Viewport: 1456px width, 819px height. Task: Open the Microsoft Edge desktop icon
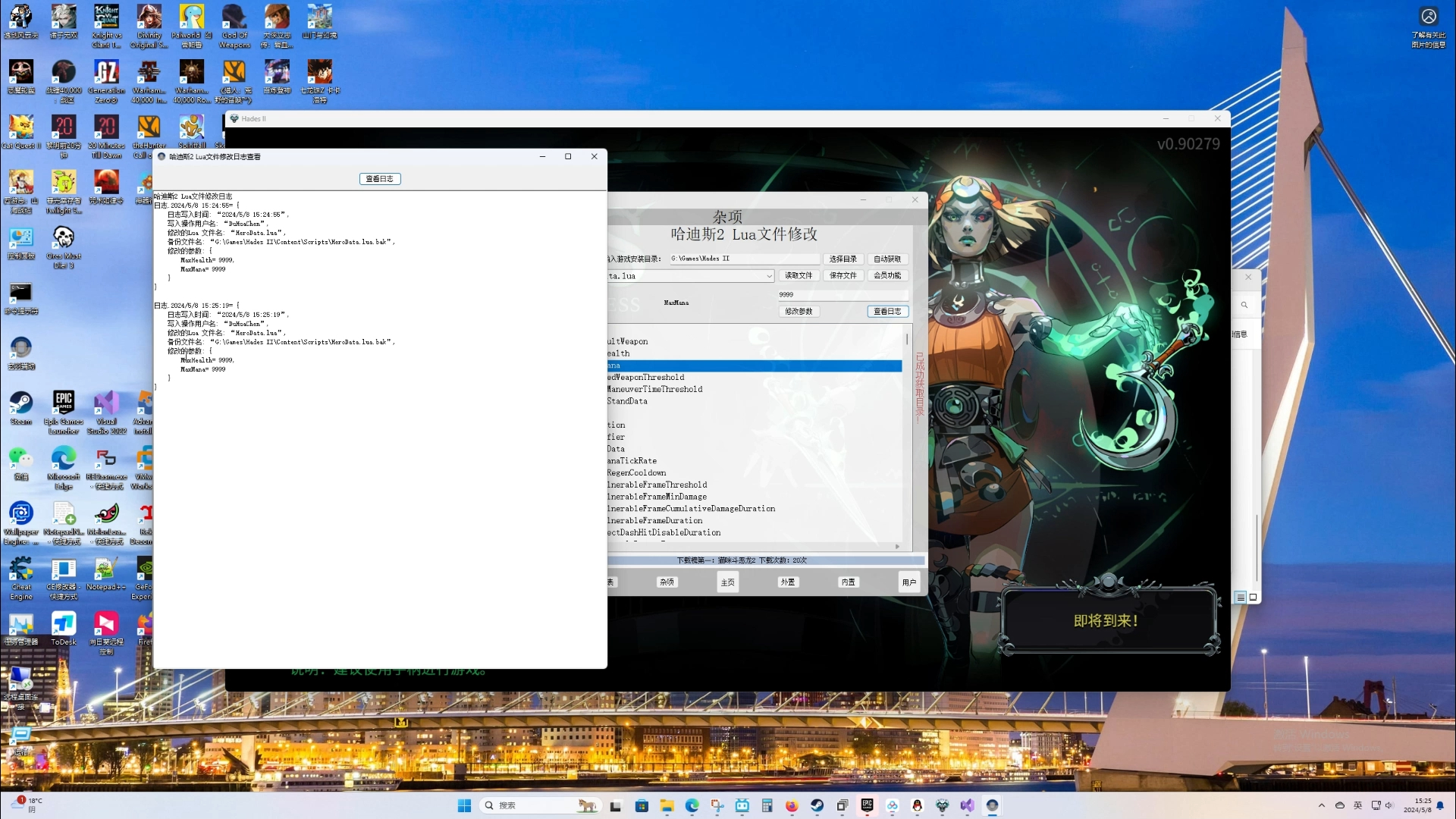pos(64,468)
